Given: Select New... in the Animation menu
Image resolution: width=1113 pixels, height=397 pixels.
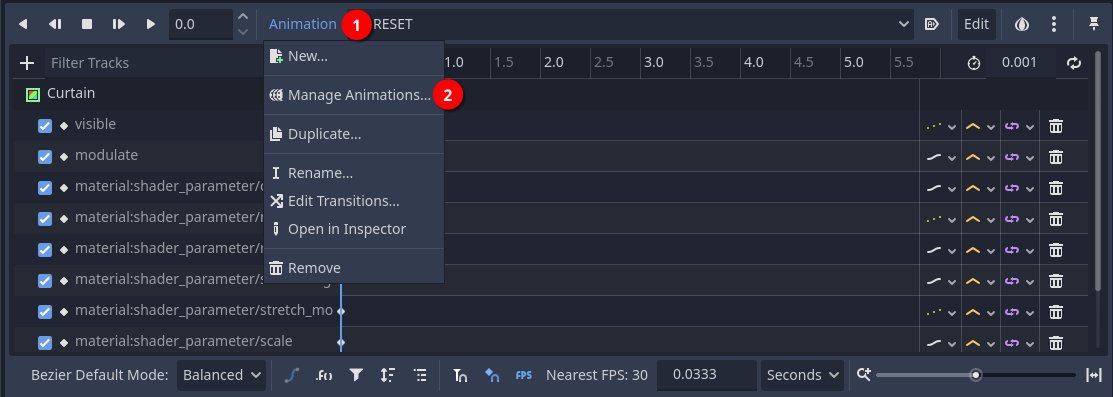Looking at the screenshot, I should click(x=353, y=56).
